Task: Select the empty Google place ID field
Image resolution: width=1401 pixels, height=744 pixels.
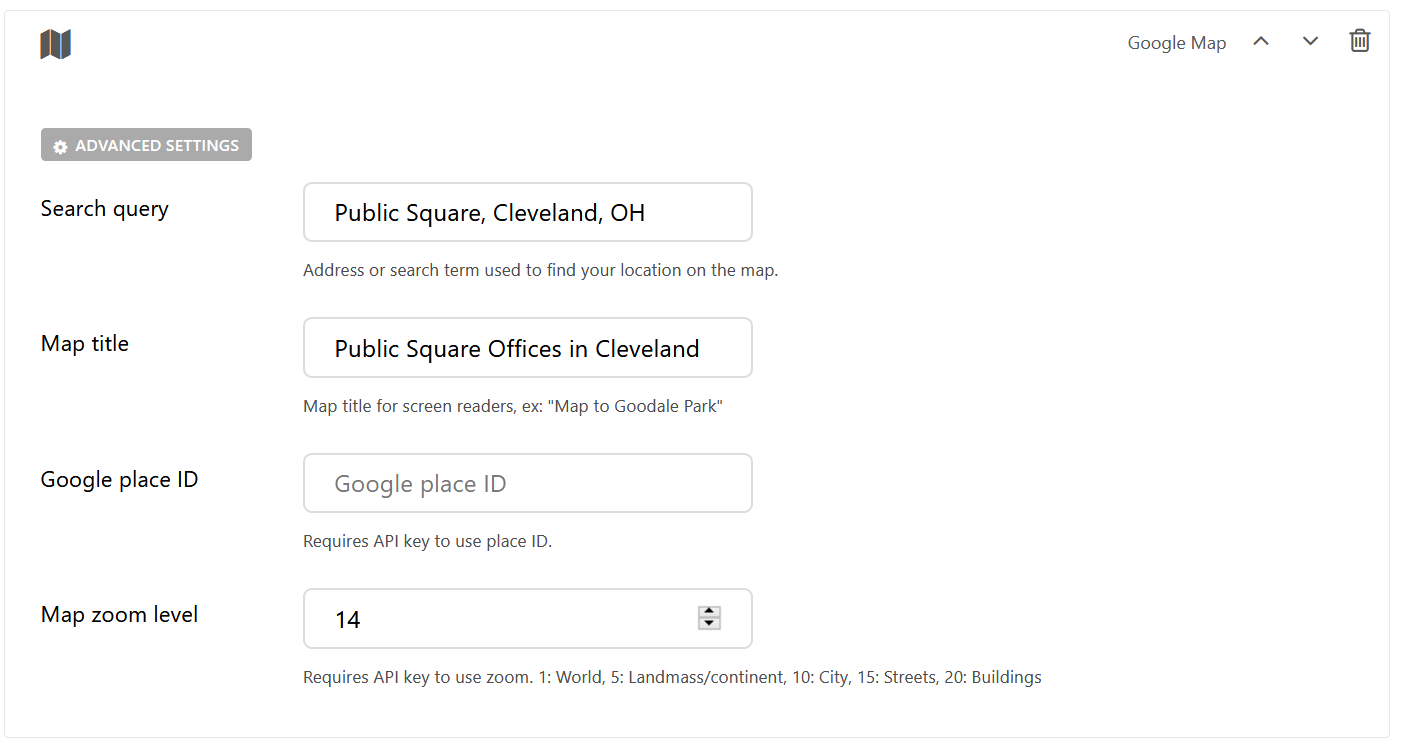Action: 527,484
